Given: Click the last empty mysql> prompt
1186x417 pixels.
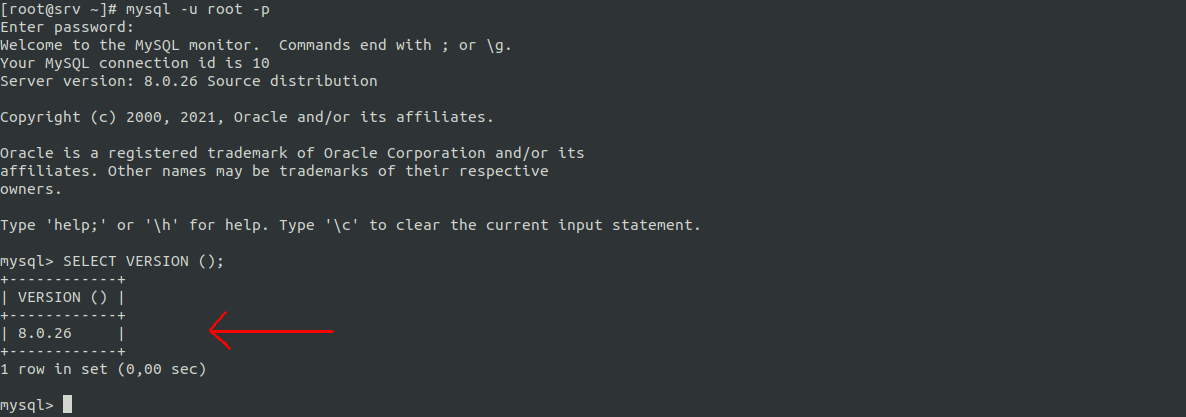Looking at the screenshot, I should [x=27, y=405].
